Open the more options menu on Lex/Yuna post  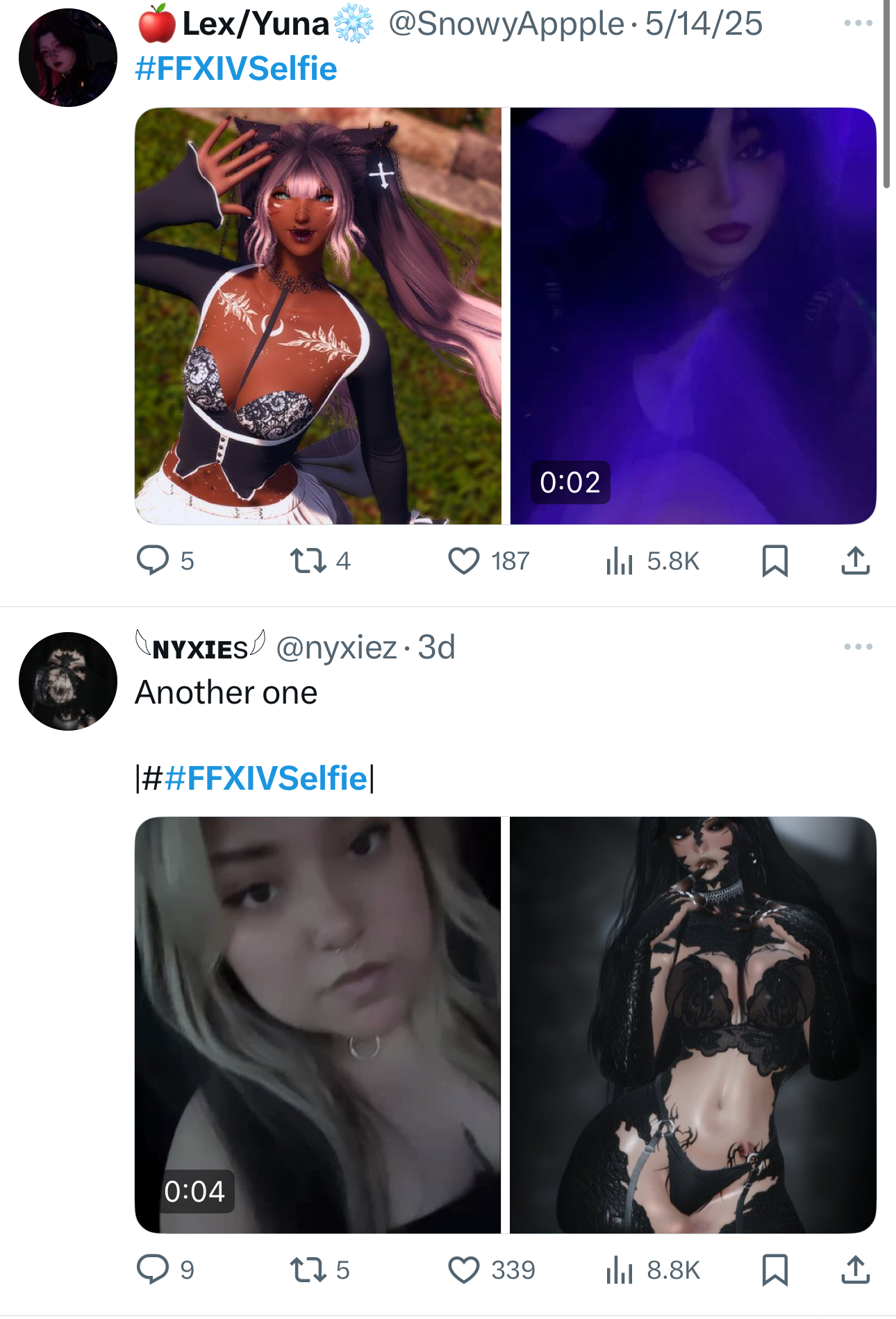coord(858,23)
